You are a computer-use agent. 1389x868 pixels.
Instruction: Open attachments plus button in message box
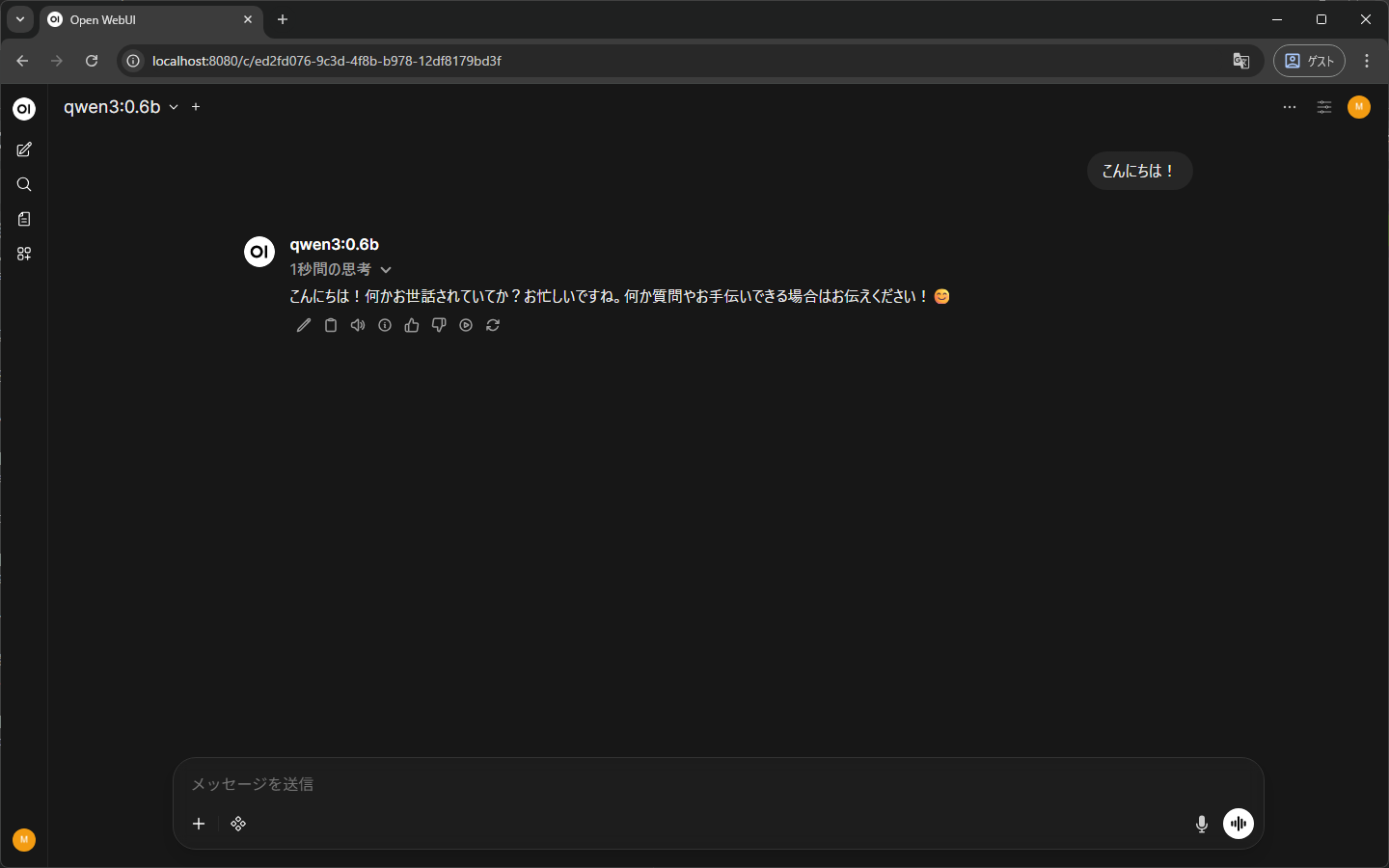[199, 824]
